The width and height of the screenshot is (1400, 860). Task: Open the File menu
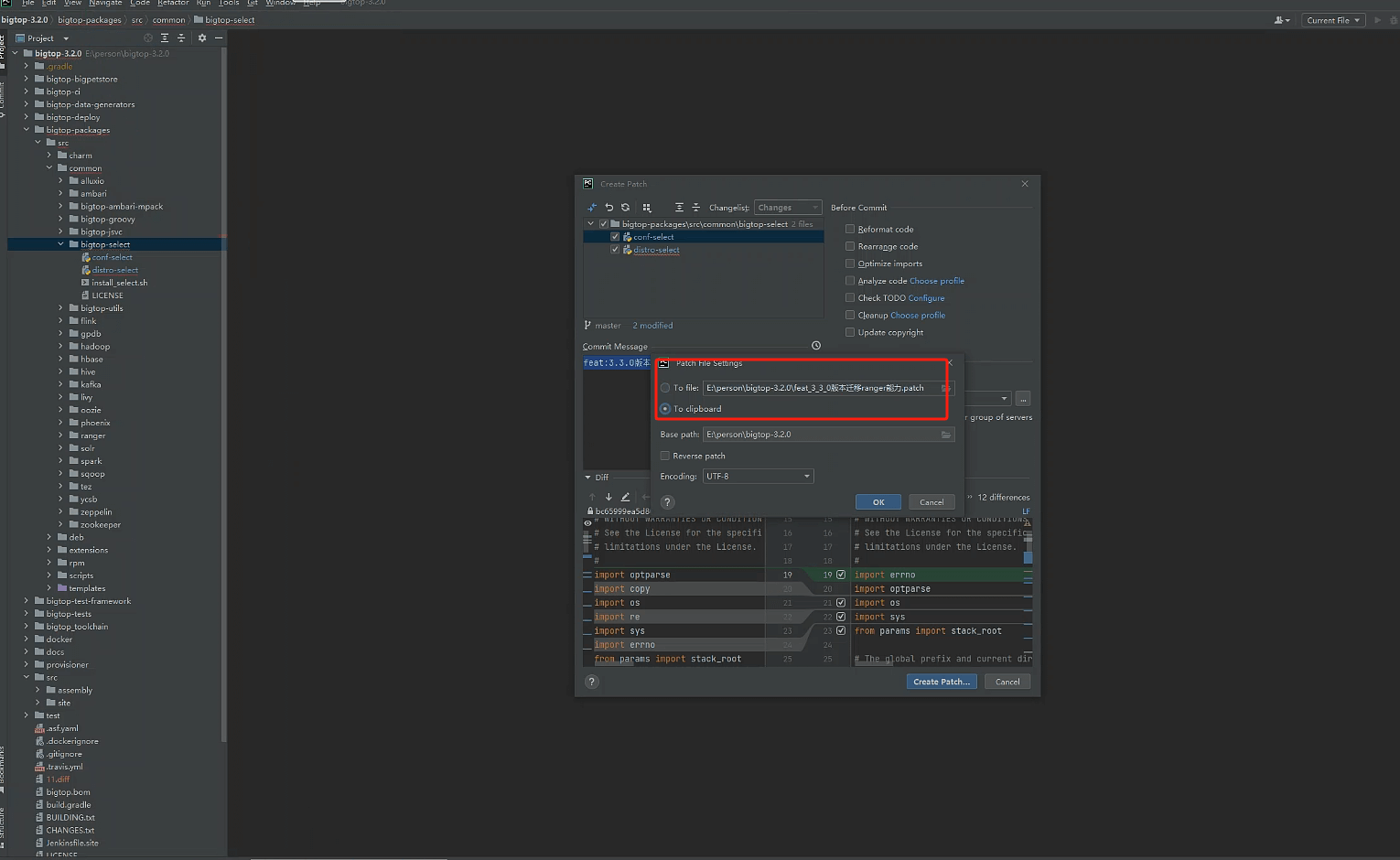pyautogui.click(x=27, y=3)
